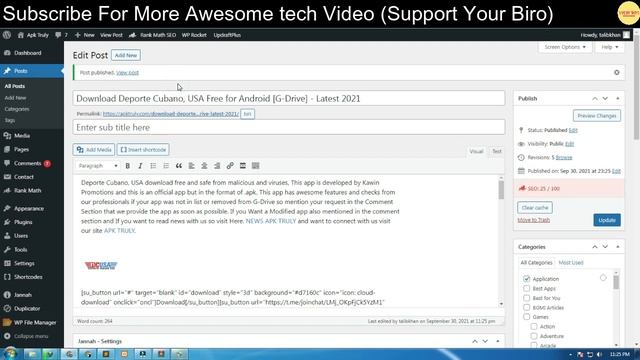Open WP Rocket admin bar menu

pyautogui.click(x=194, y=35)
